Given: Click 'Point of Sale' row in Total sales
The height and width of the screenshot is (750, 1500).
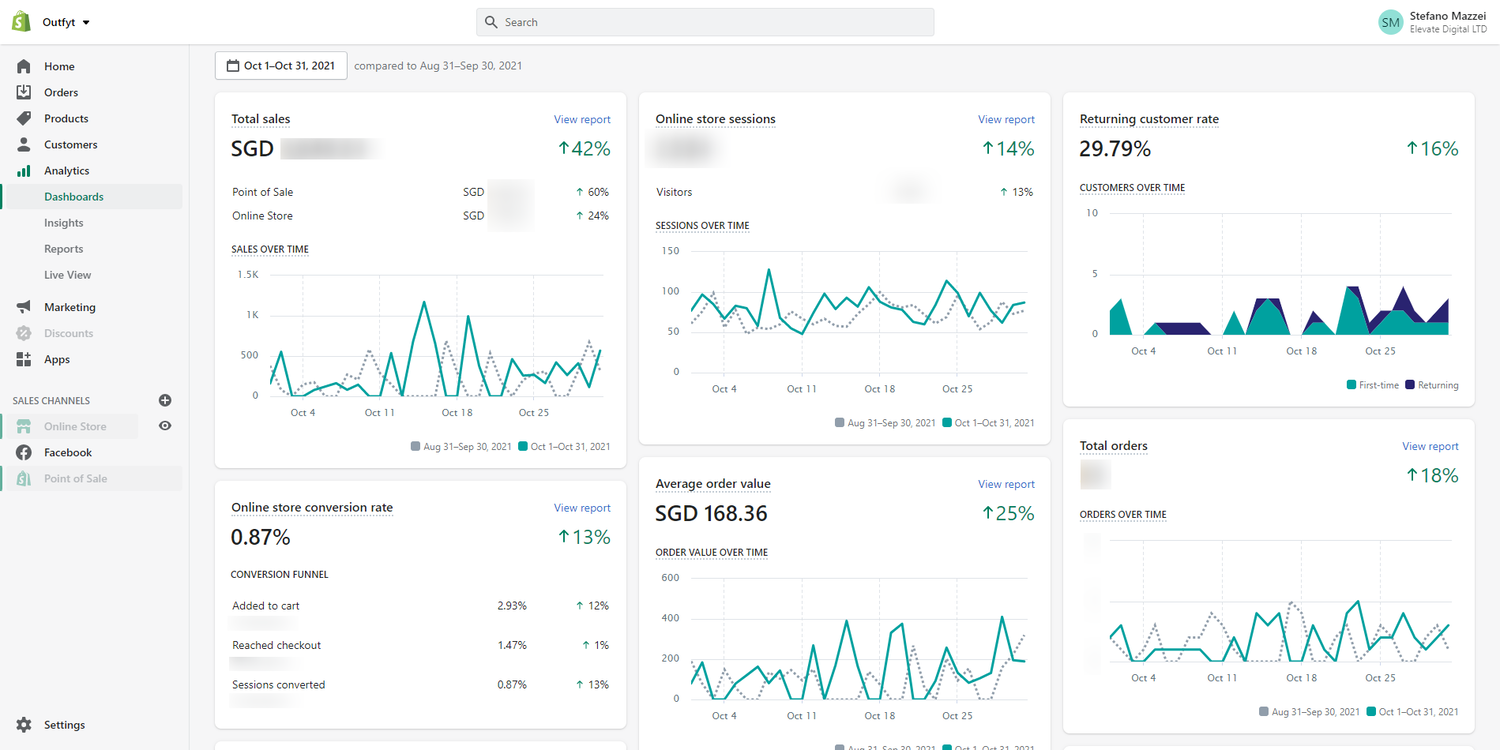Looking at the screenshot, I should click(x=420, y=192).
